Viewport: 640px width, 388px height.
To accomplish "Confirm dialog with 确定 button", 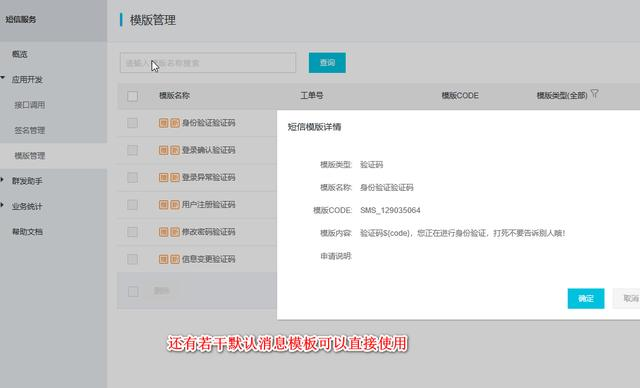I will coord(586,298).
